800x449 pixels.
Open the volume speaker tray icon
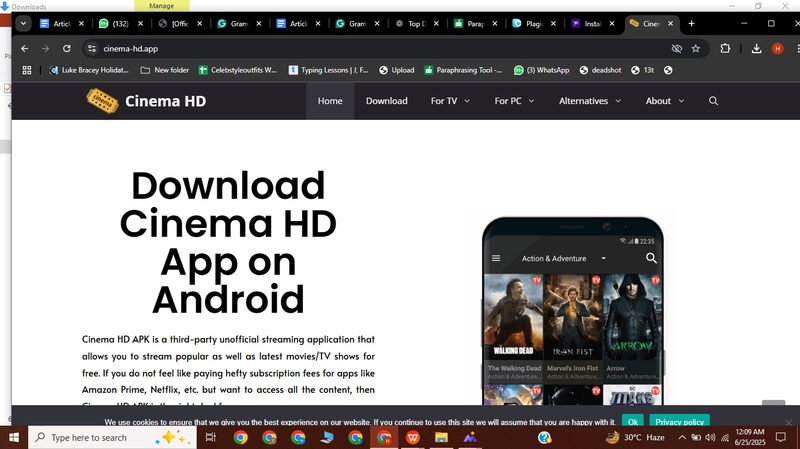point(710,438)
